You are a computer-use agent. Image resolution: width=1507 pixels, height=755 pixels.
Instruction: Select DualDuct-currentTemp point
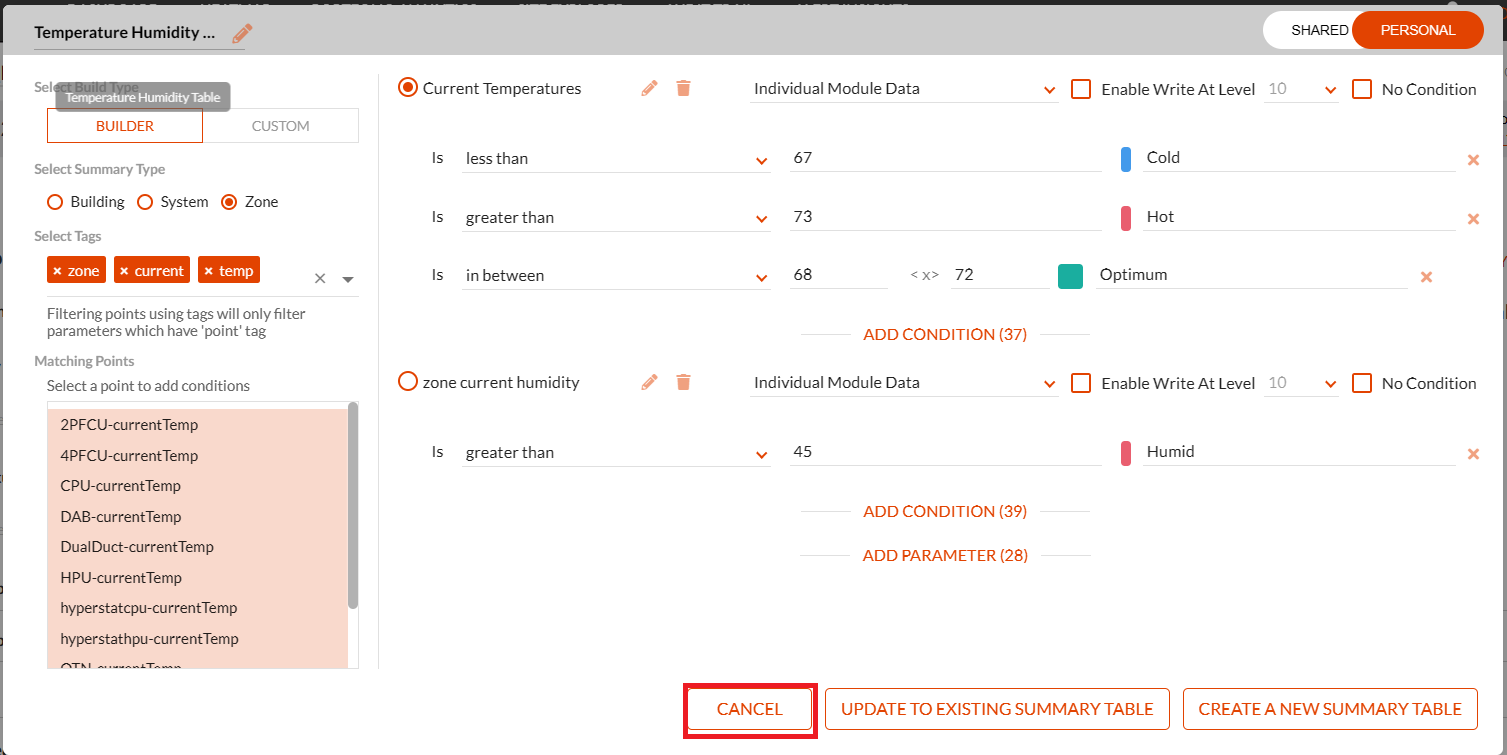click(198, 547)
